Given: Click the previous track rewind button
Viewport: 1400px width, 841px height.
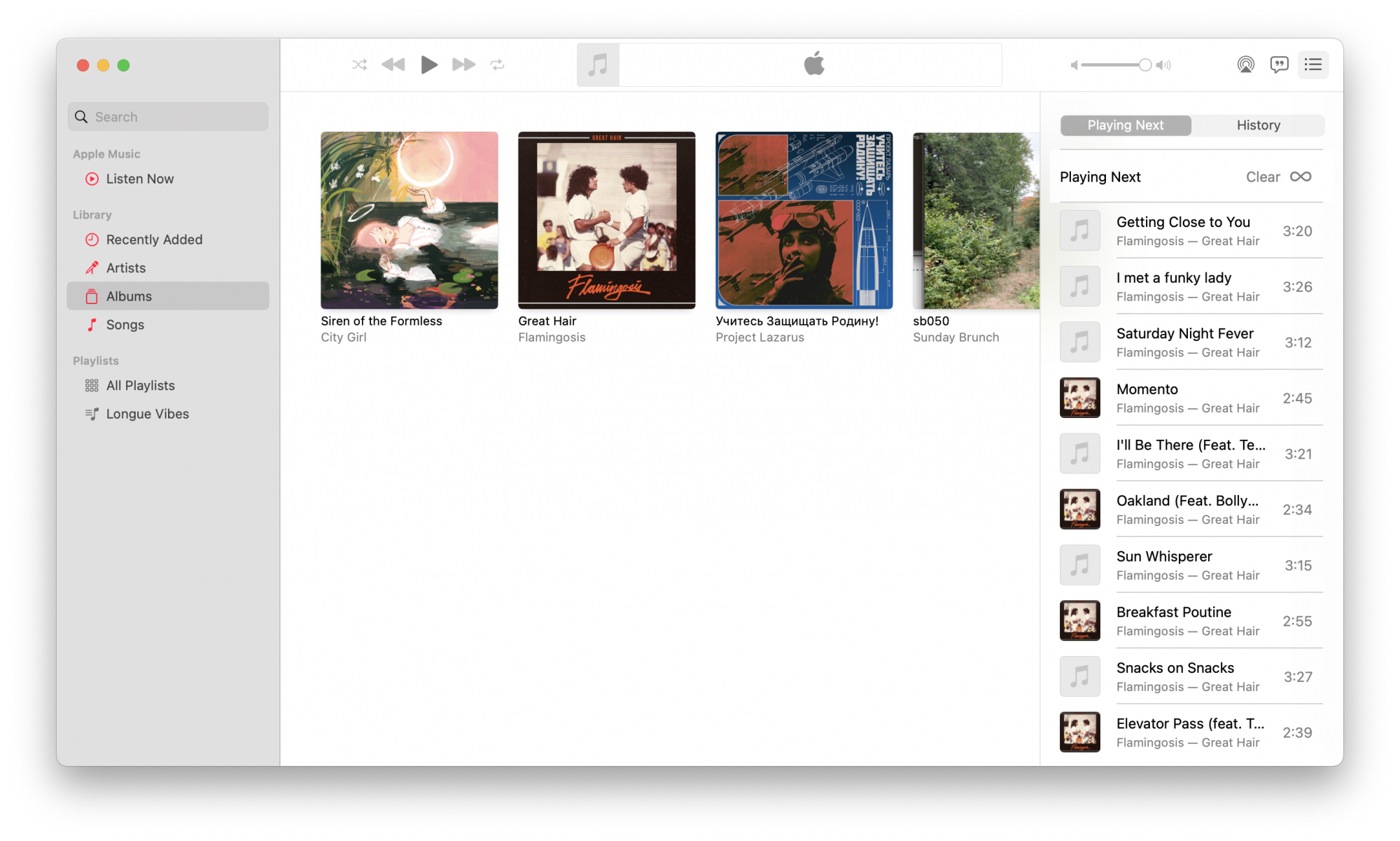Looking at the screenshot, I should 393,64.
